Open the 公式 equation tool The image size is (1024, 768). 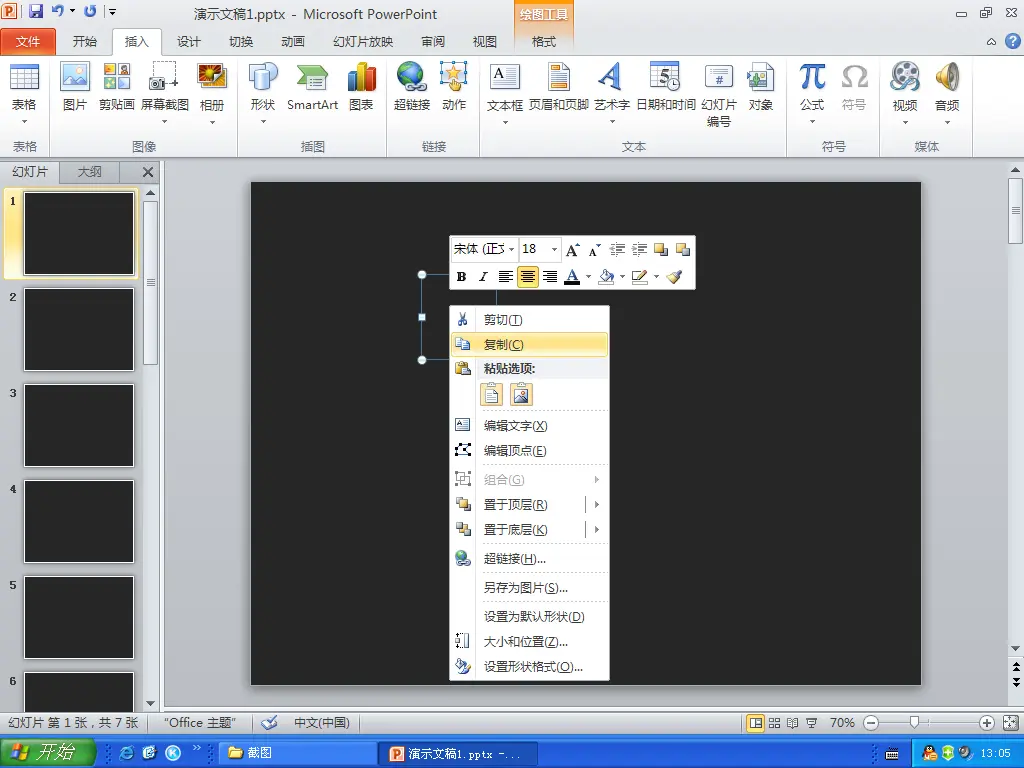[812, 78]
